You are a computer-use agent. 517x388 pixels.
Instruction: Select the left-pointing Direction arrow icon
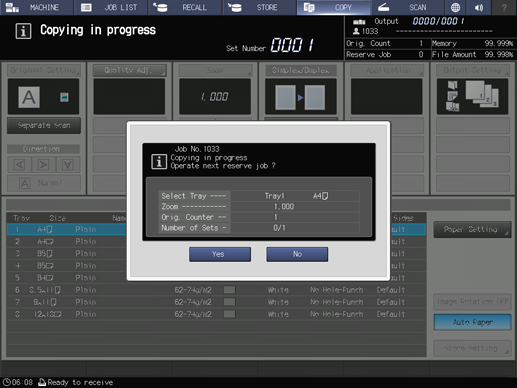(x=19, y=165)
